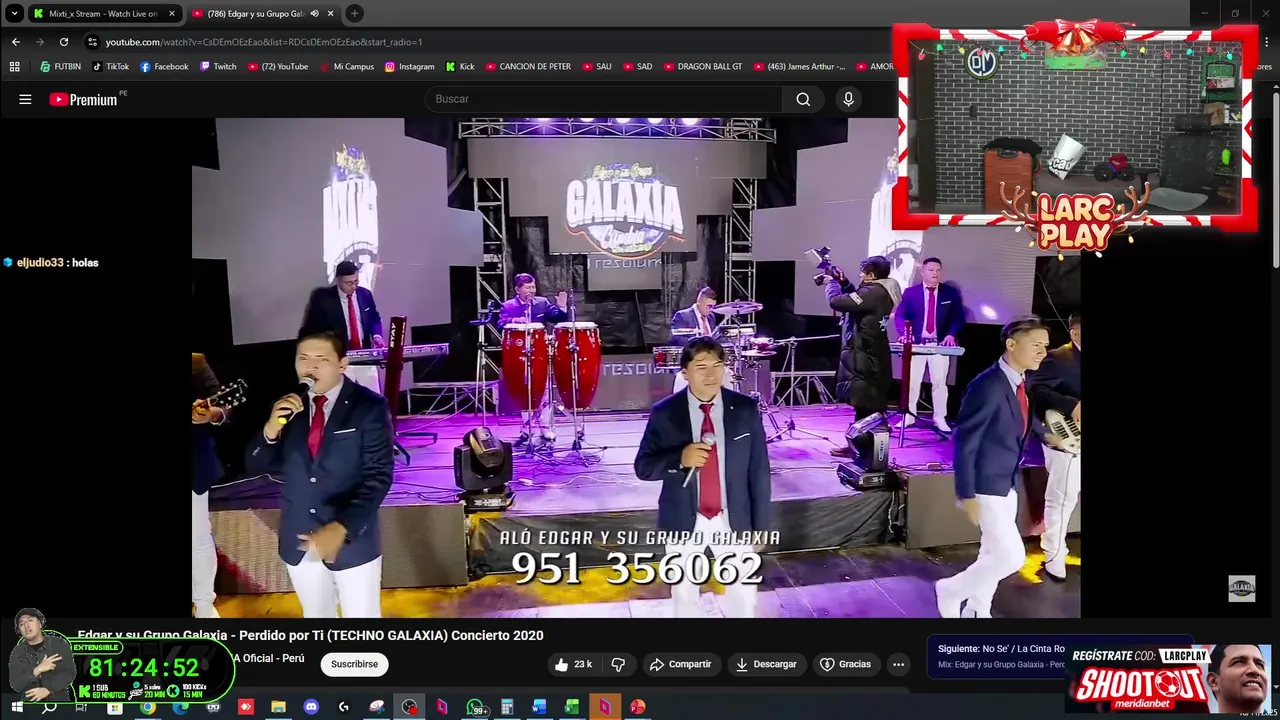Focus the Buscar search field
Image resolution: width=1280 pixels, height=720 pixels.
tap(605, 99)
